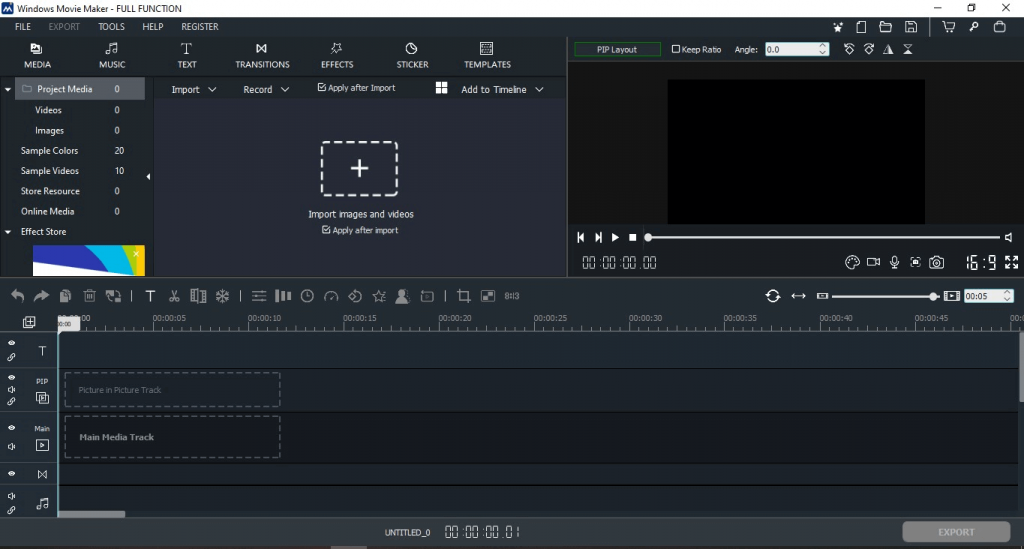Click the trash delete icon
This screenshot has width=1024, height=549.
click(89, 296)
